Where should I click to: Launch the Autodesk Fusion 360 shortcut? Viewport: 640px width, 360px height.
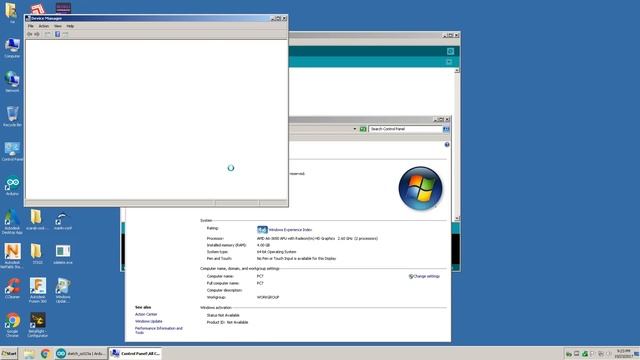point(38,290)
